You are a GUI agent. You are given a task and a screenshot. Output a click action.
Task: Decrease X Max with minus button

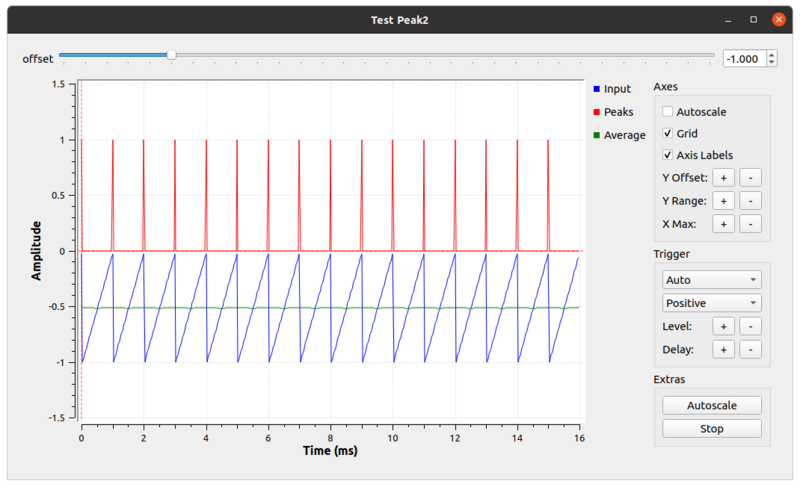coord(751,224)
